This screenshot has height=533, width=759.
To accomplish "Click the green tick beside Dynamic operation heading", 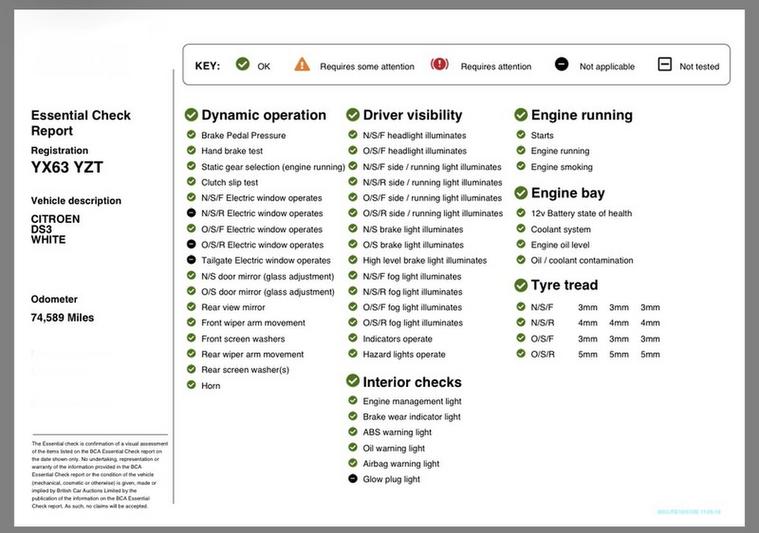I will [x=191, y=115].
